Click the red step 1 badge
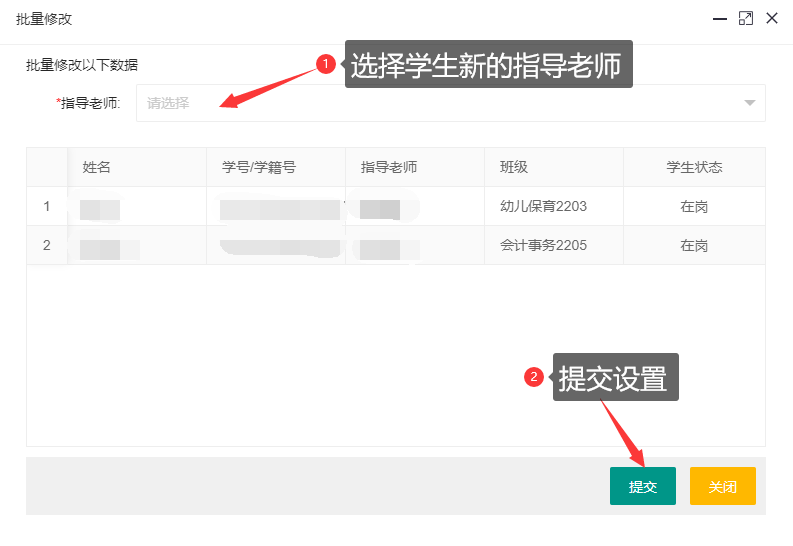Viewport: 793px width, 546px height. coord(325,64)
